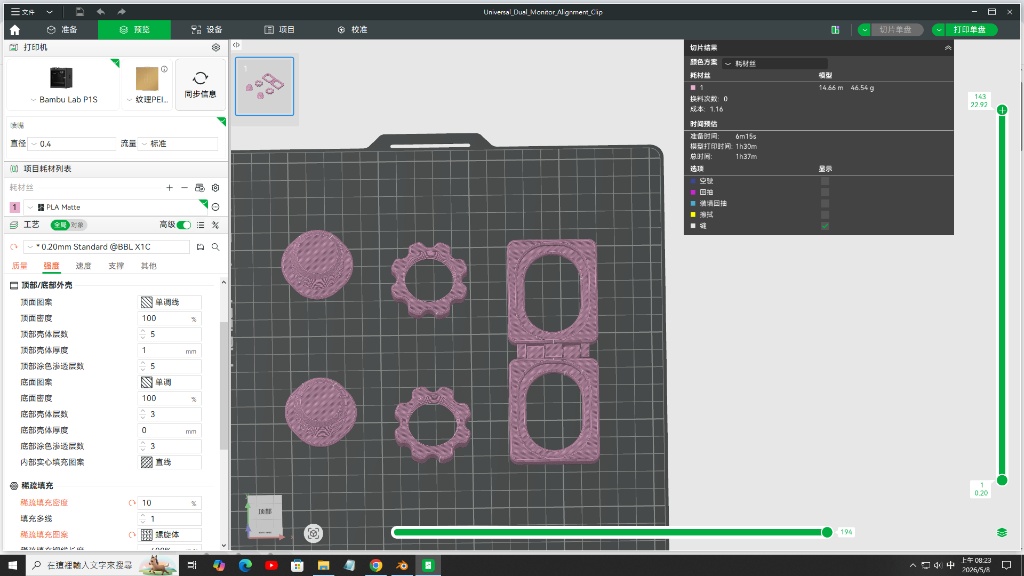The height and width of the screenshot is (576, 1024).
Task: Reset the 0.20mm Standard preset with the orange icon
Action: coord(14,247)
